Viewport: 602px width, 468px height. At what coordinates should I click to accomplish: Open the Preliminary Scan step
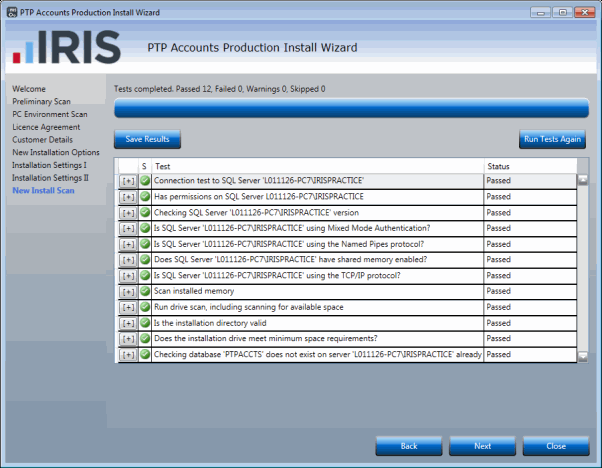pos(41,101)
